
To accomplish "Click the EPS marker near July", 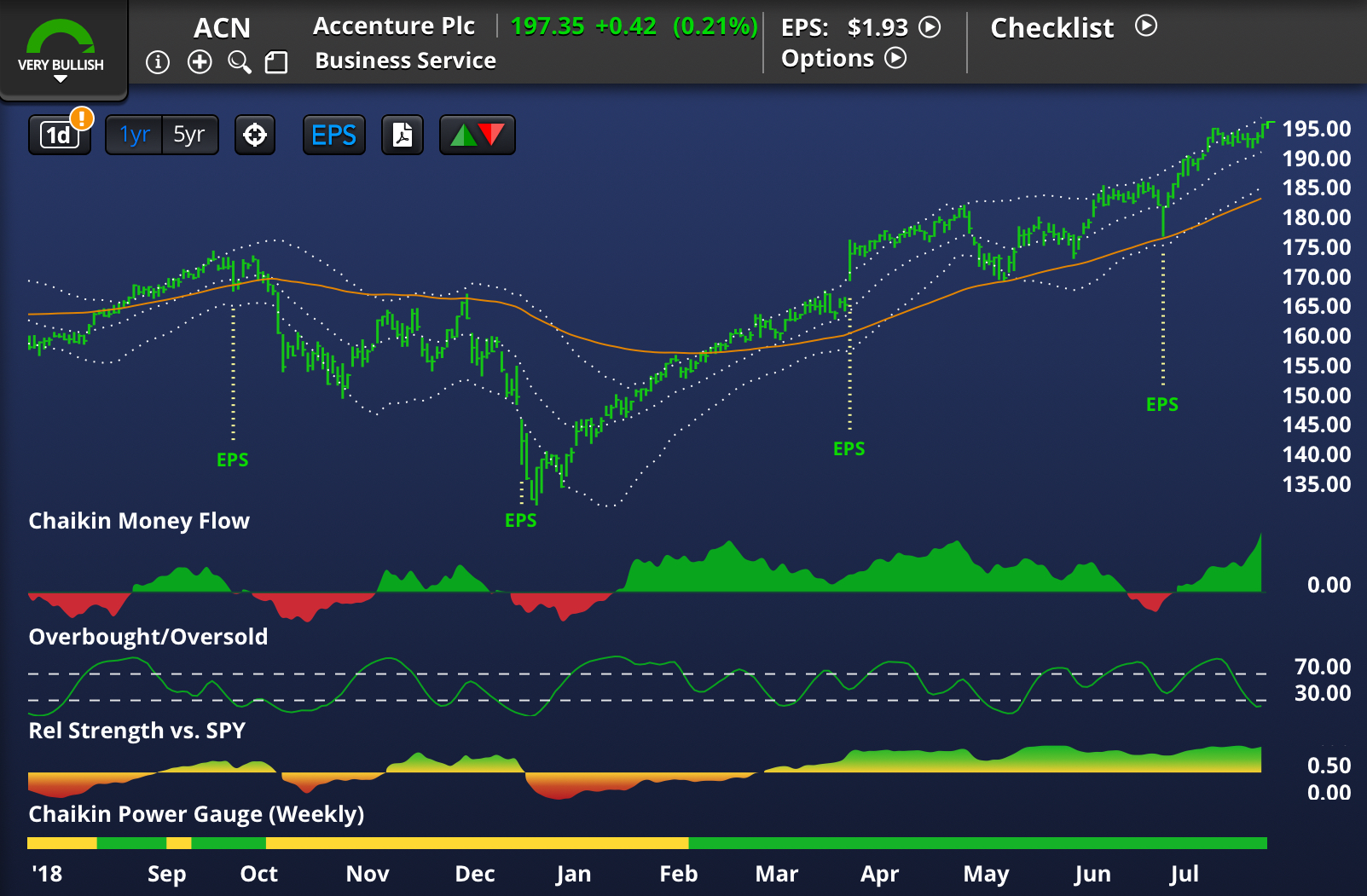I will coord(1161,404).
